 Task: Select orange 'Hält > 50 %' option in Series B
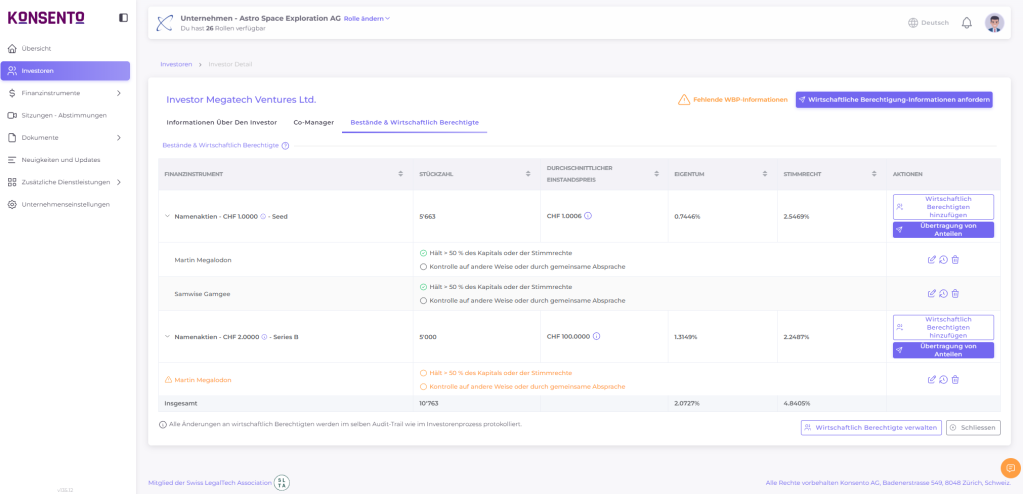tap(423, 373)
